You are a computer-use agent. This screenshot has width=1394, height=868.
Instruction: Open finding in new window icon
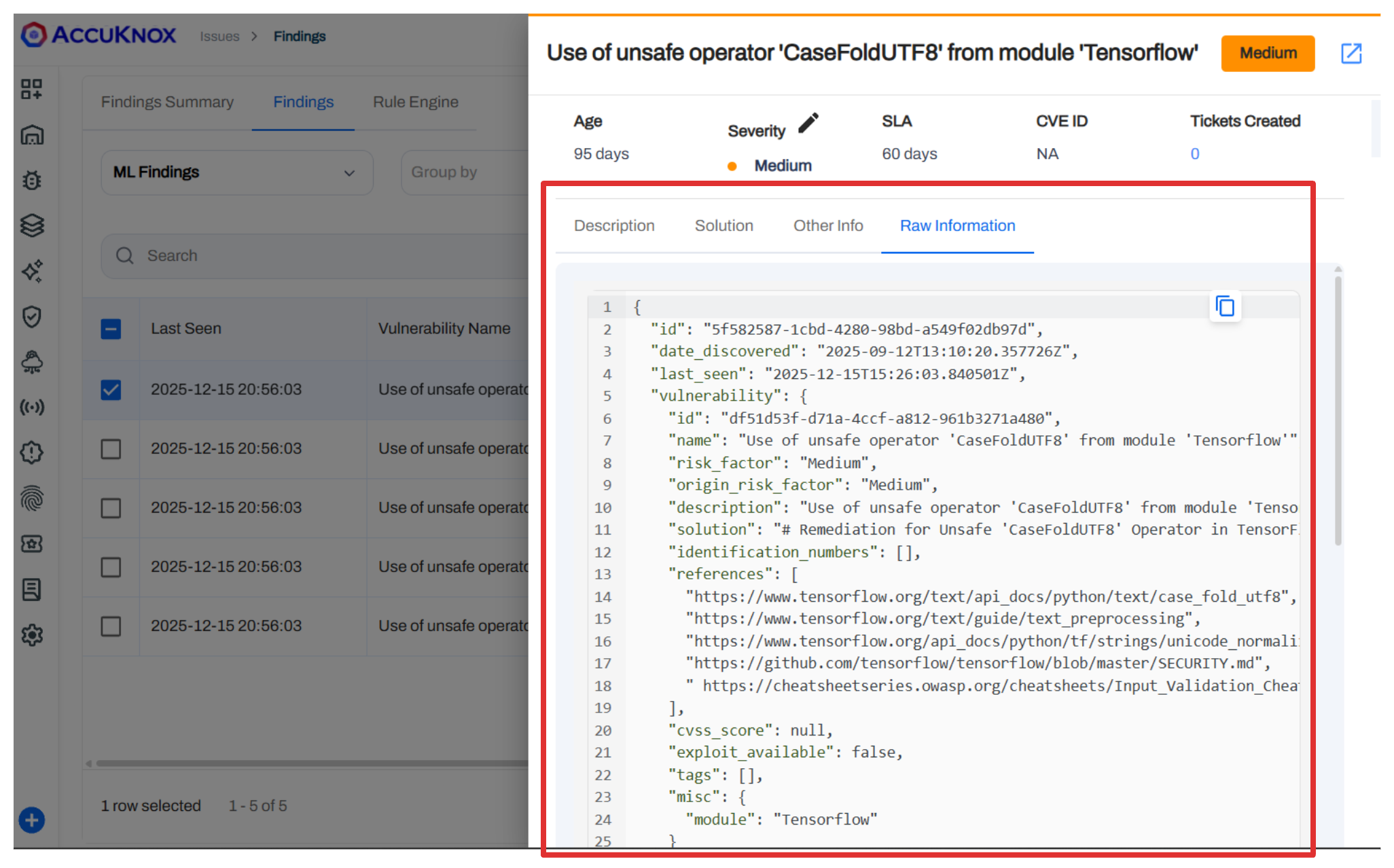coord(1351,53)
